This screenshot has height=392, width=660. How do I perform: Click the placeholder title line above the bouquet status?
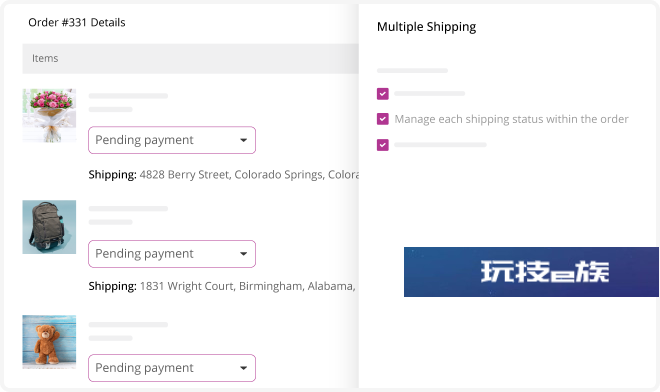(x=128, y=96)
